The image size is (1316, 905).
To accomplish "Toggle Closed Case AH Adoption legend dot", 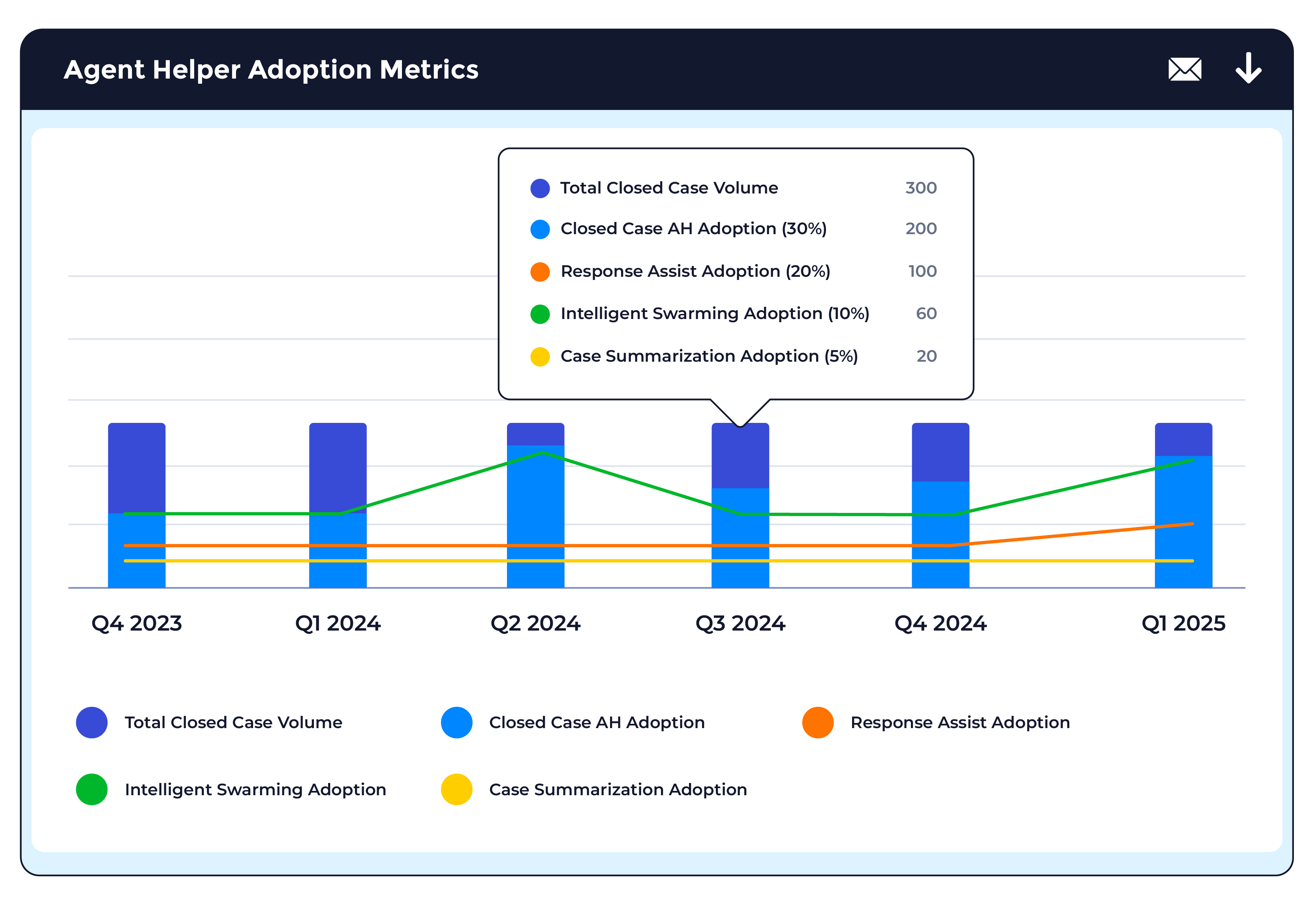I will click(x=456, y=722).
